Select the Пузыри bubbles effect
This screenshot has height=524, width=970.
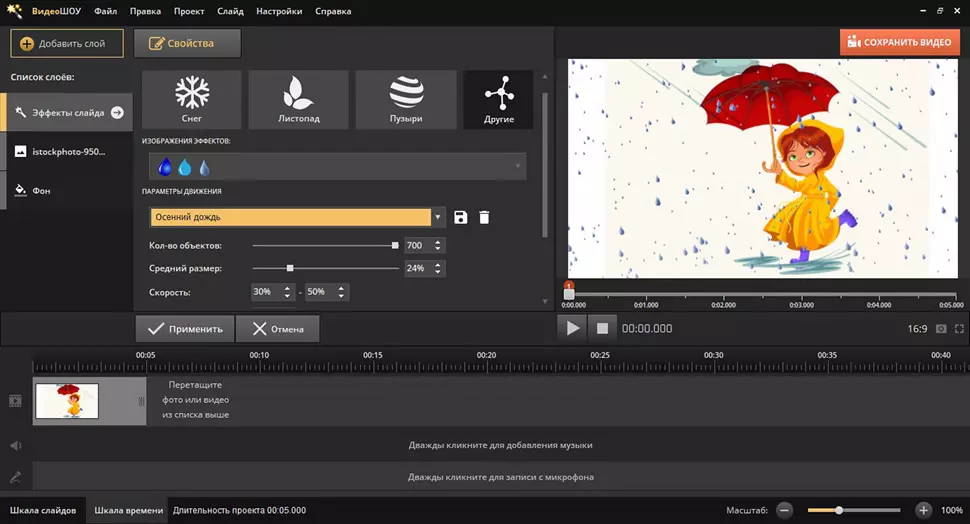(x=406, y=100)
